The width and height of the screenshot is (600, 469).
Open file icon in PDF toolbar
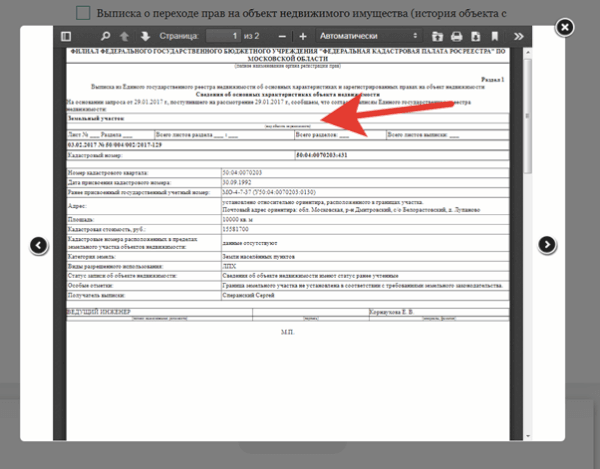point(437,36)
